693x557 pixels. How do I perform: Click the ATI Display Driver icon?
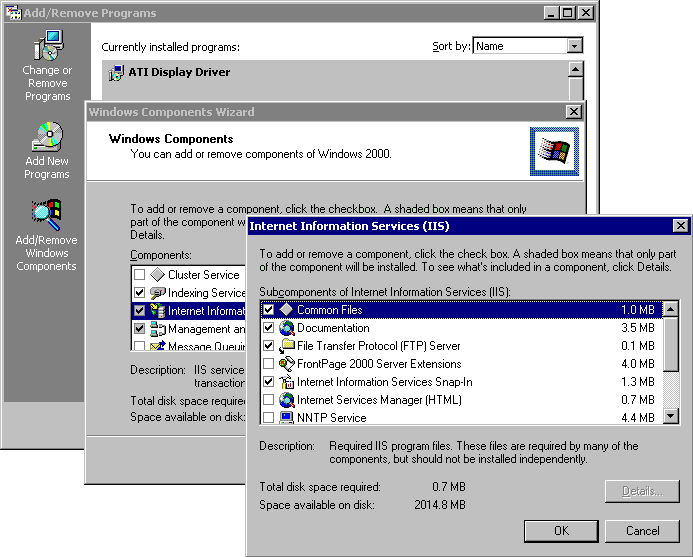coord(116,72)
